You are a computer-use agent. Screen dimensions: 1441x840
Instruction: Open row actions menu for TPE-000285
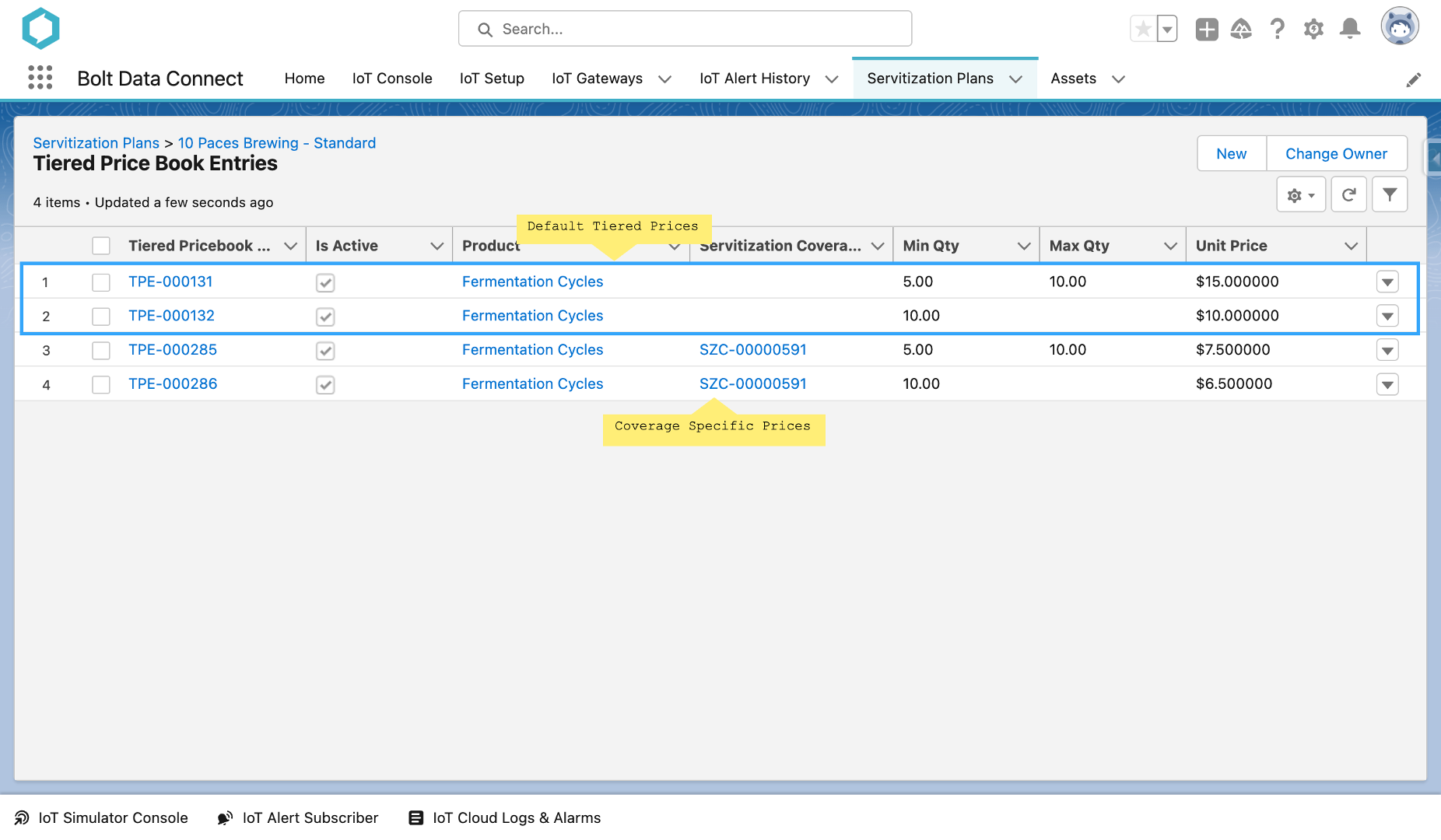pyautogui.click(x=1387, y=351)
